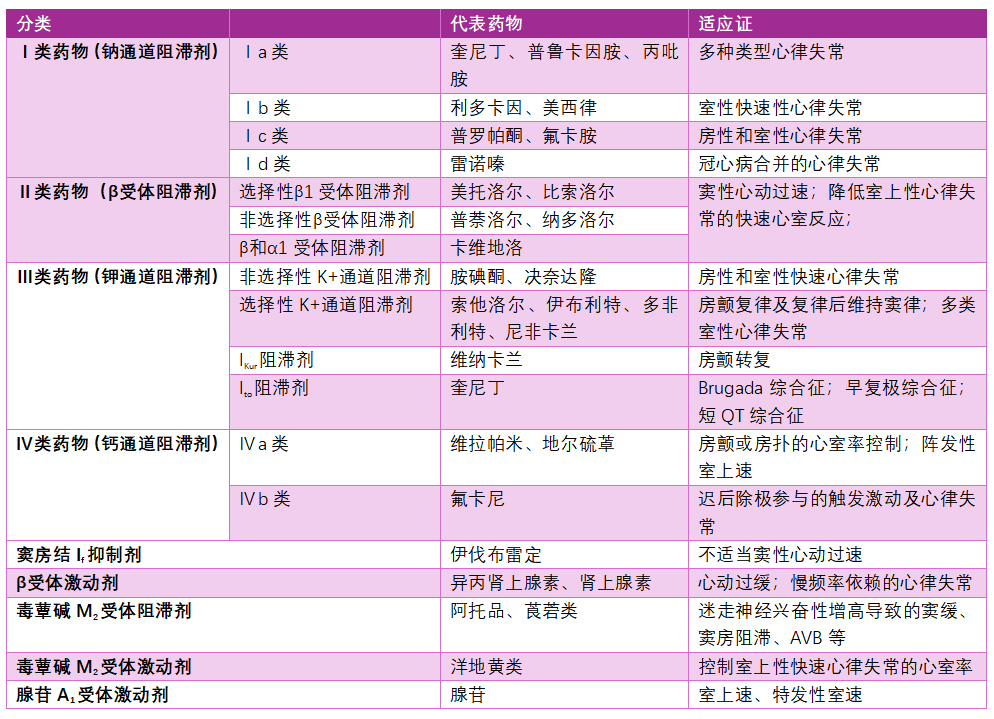Select the "卡维地洛" drug cell
This screenshot has width=994, height=719.
[487, 248]
